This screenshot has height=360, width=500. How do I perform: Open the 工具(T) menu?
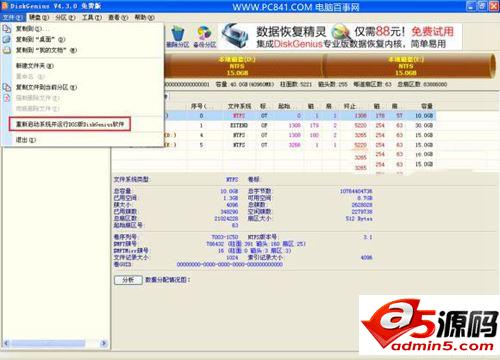click(92, 17)
